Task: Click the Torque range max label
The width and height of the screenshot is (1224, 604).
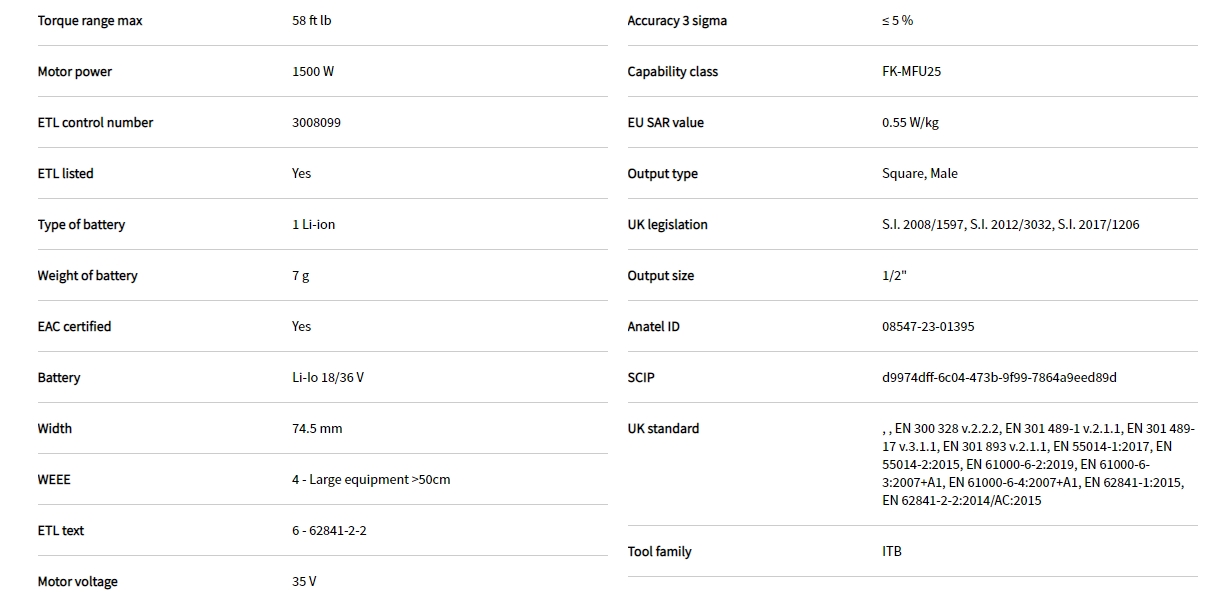Action: pos(90,21)
